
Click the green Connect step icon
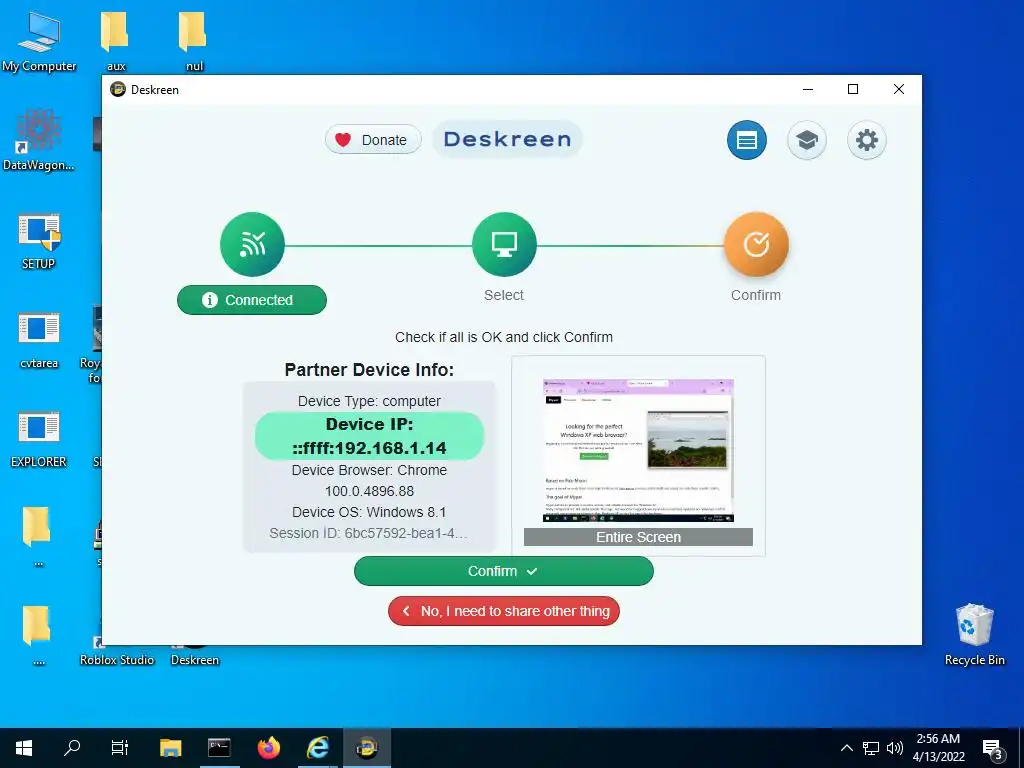pos(252,244)
